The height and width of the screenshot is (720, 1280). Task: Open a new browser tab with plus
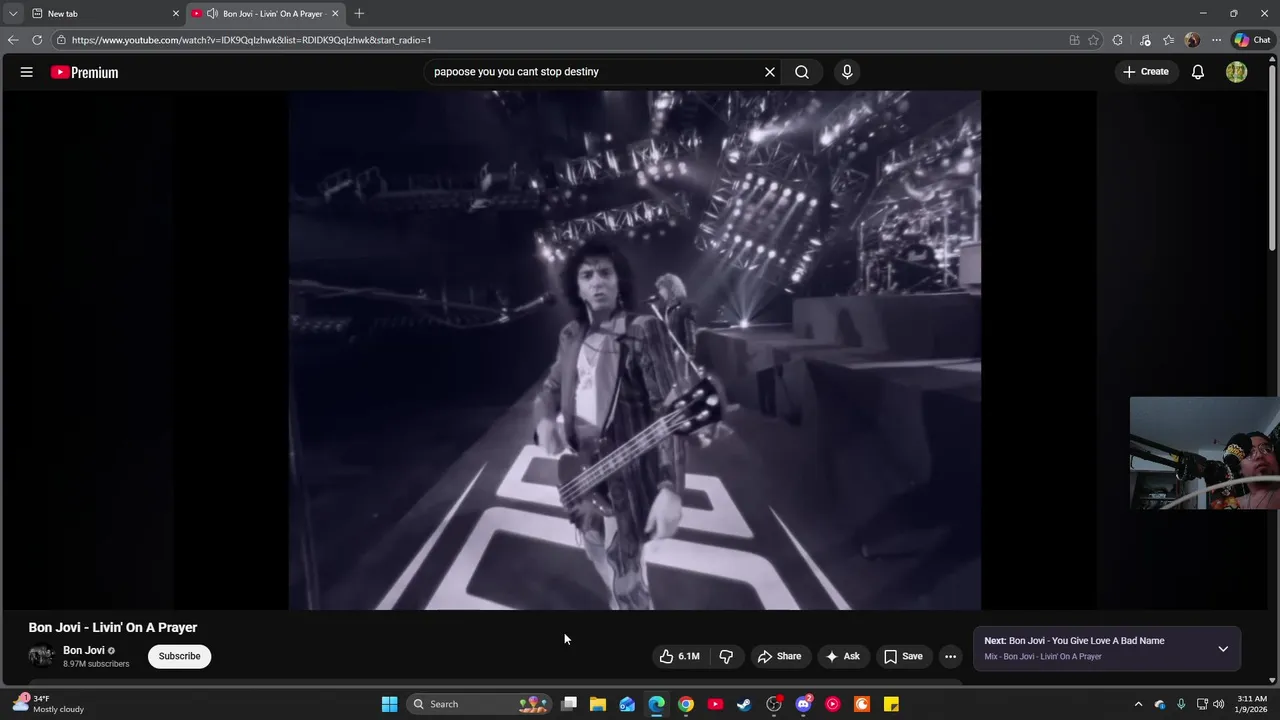coord(359,14)
